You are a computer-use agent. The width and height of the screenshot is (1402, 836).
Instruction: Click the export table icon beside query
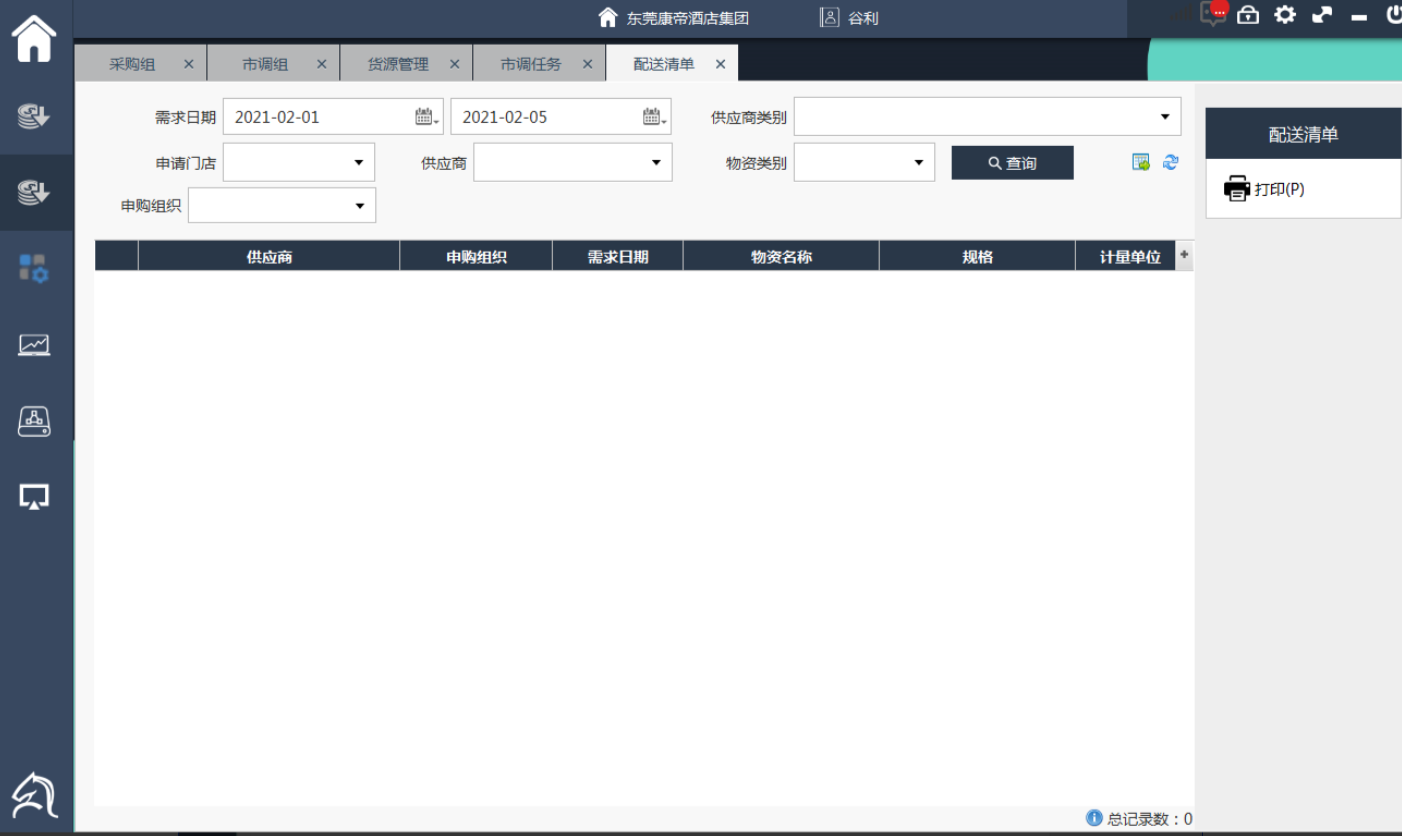(1140, 162)
